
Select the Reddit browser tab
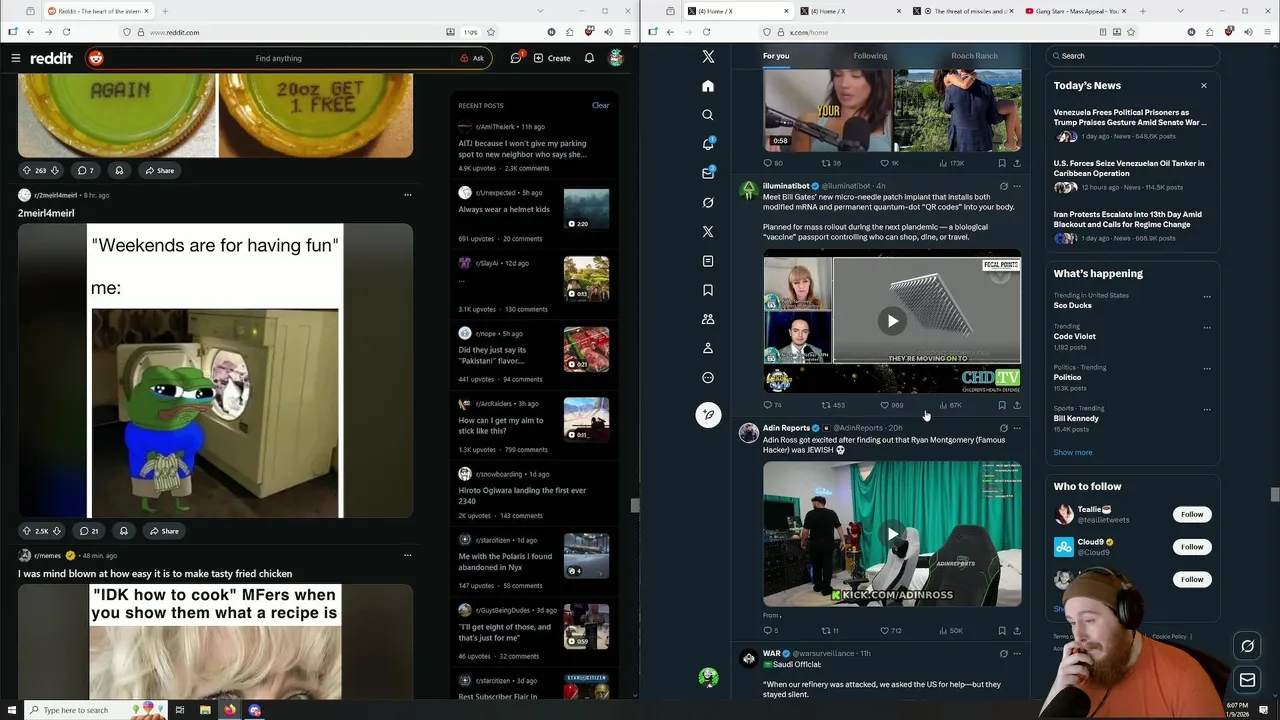[97, 11]
